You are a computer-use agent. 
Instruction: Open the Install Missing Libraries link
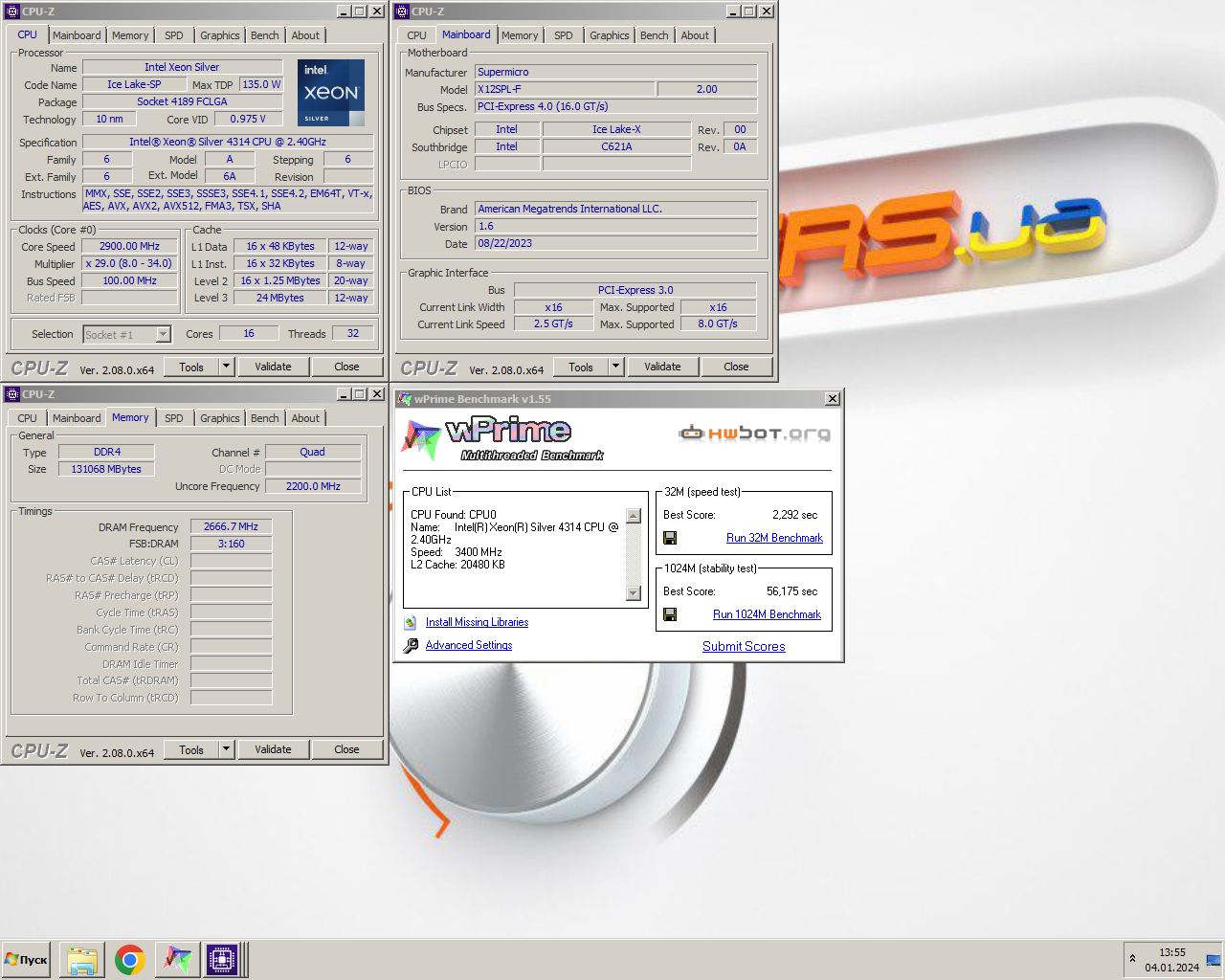click(477, 622)
